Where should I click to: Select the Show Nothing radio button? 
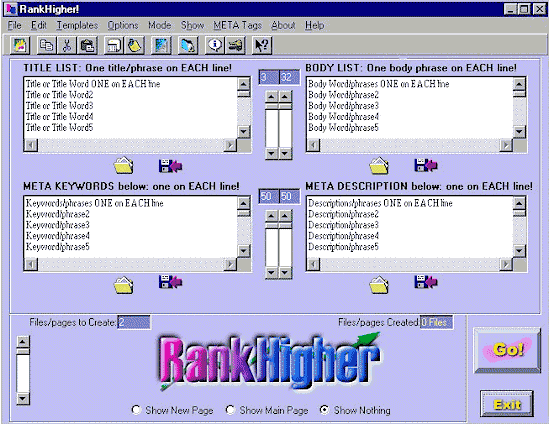tap(324, 410)
